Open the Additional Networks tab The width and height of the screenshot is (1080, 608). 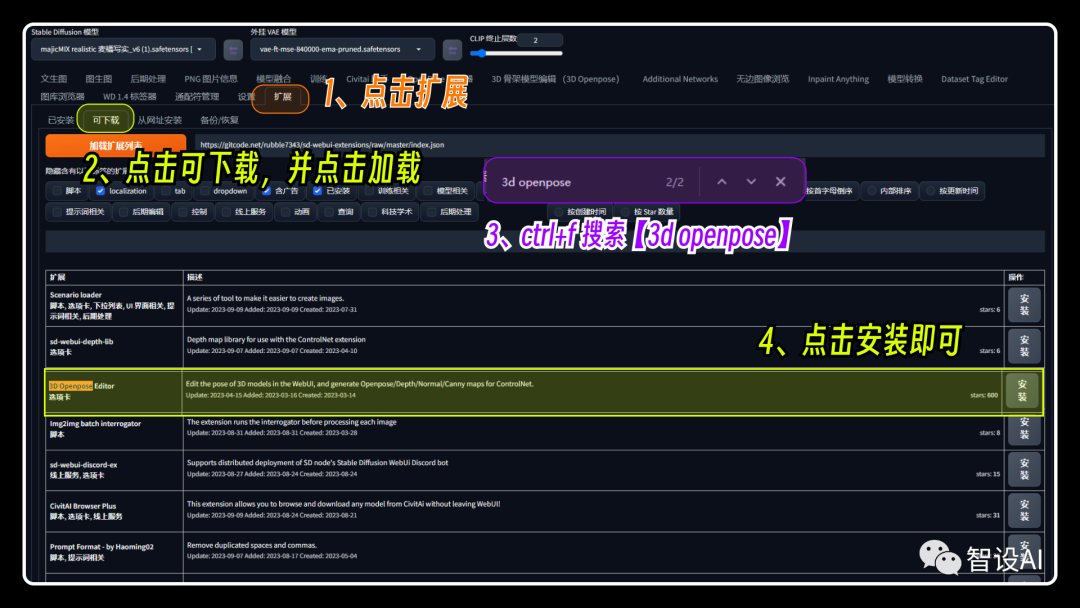coord(680,79)
